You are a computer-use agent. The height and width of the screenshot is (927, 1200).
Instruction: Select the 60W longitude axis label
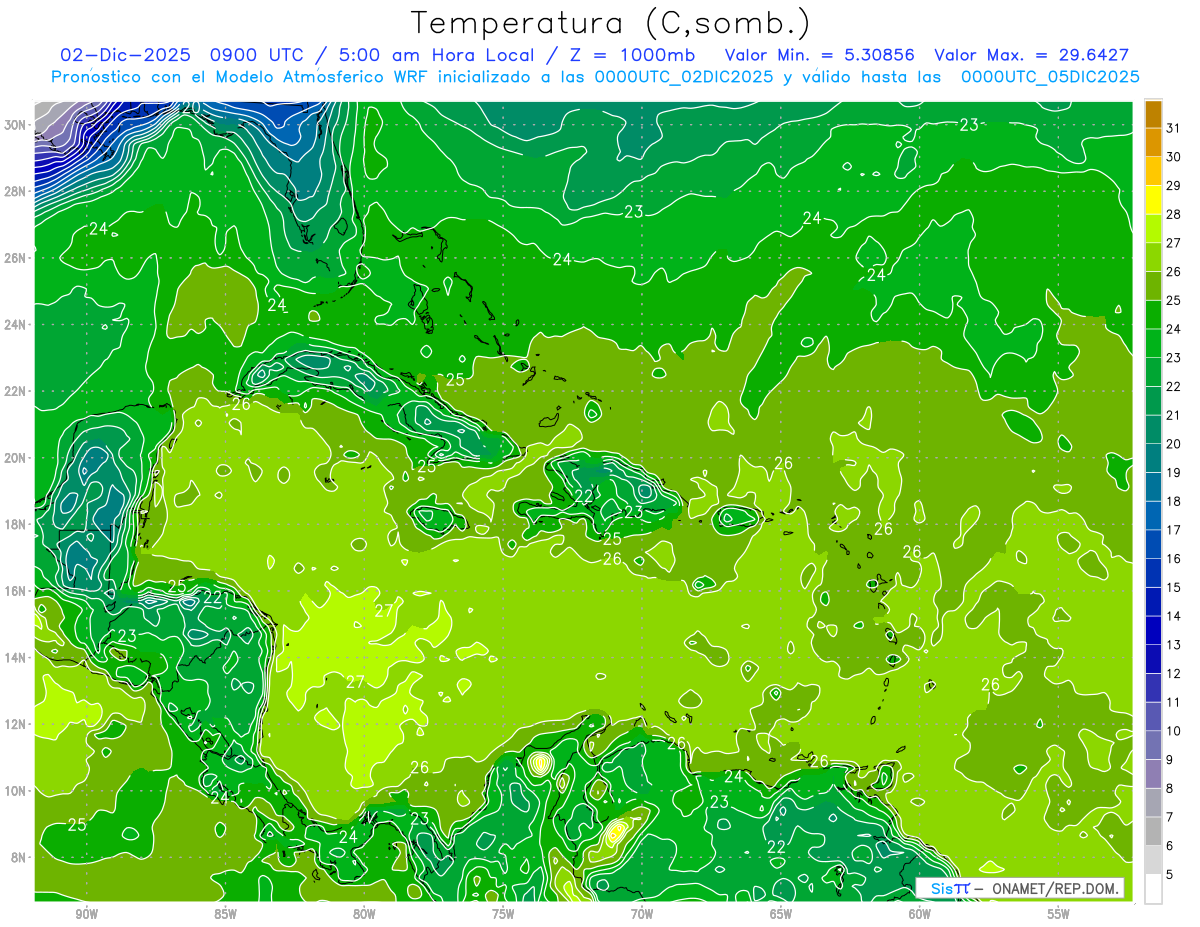(x=920, y=914)
